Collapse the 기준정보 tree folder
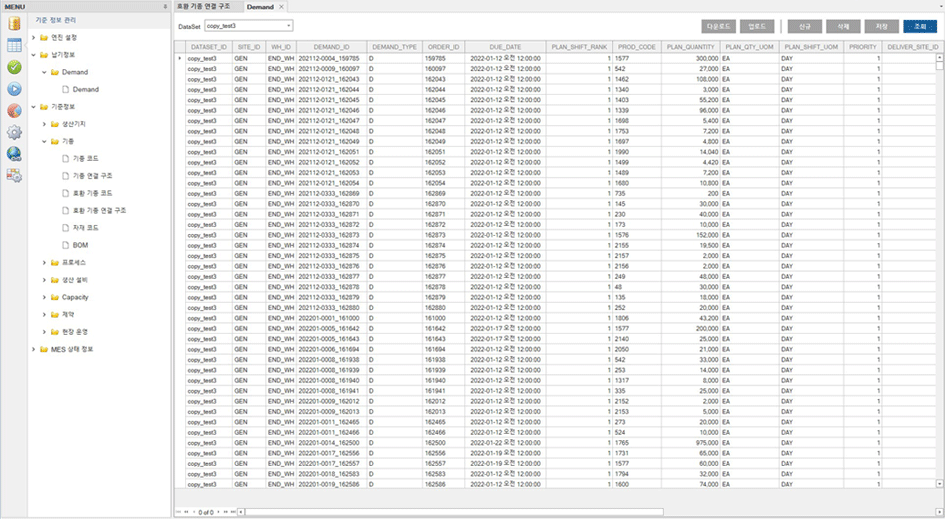The width and height of the screenshot is (945, 519). (x=33, y=106)
